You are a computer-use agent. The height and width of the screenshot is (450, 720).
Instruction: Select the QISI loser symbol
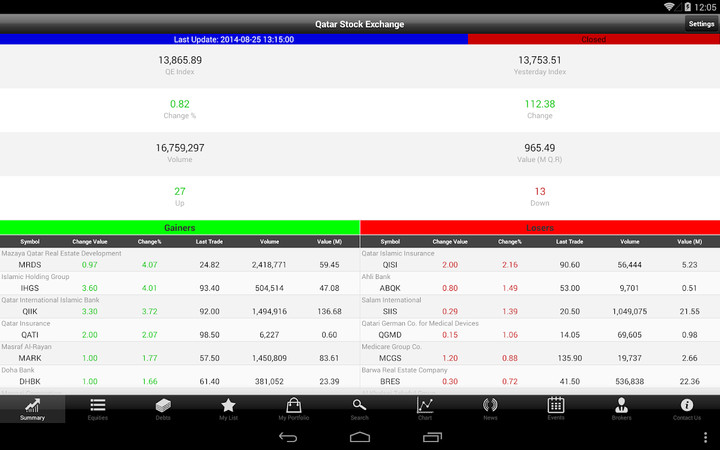[x=390, y=264]
